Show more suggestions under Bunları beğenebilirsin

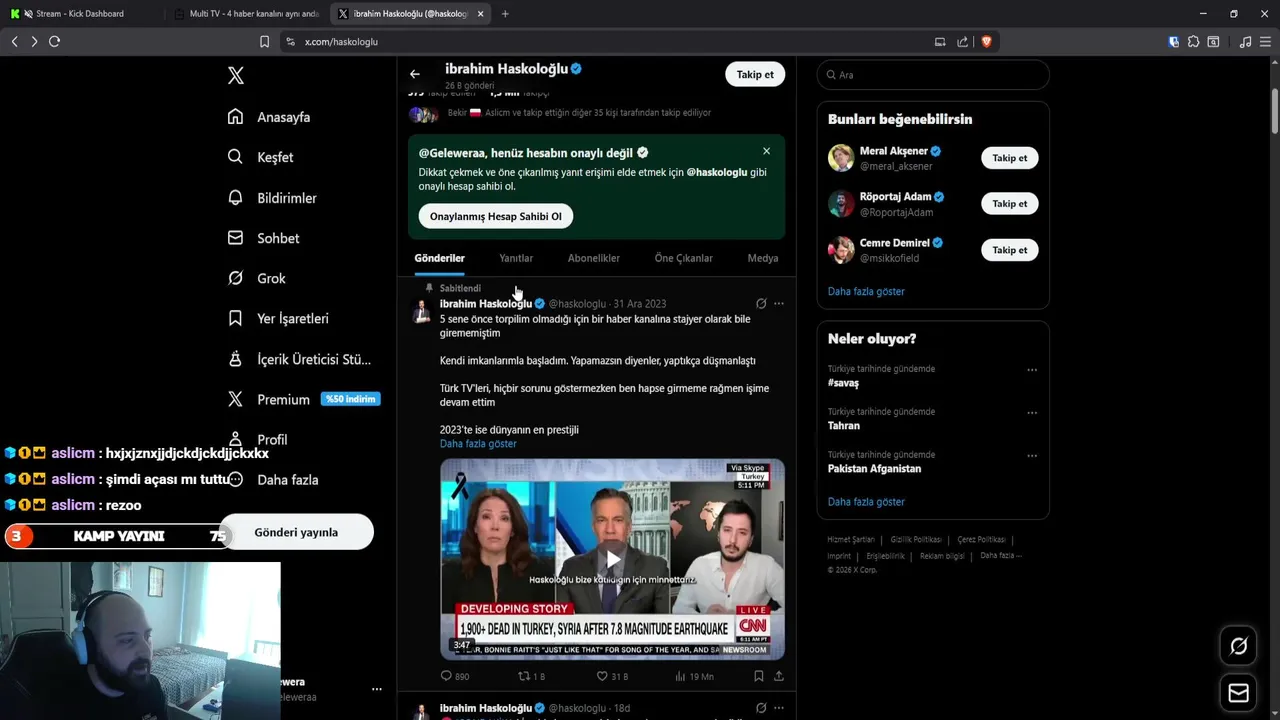[x=866, y=291]
